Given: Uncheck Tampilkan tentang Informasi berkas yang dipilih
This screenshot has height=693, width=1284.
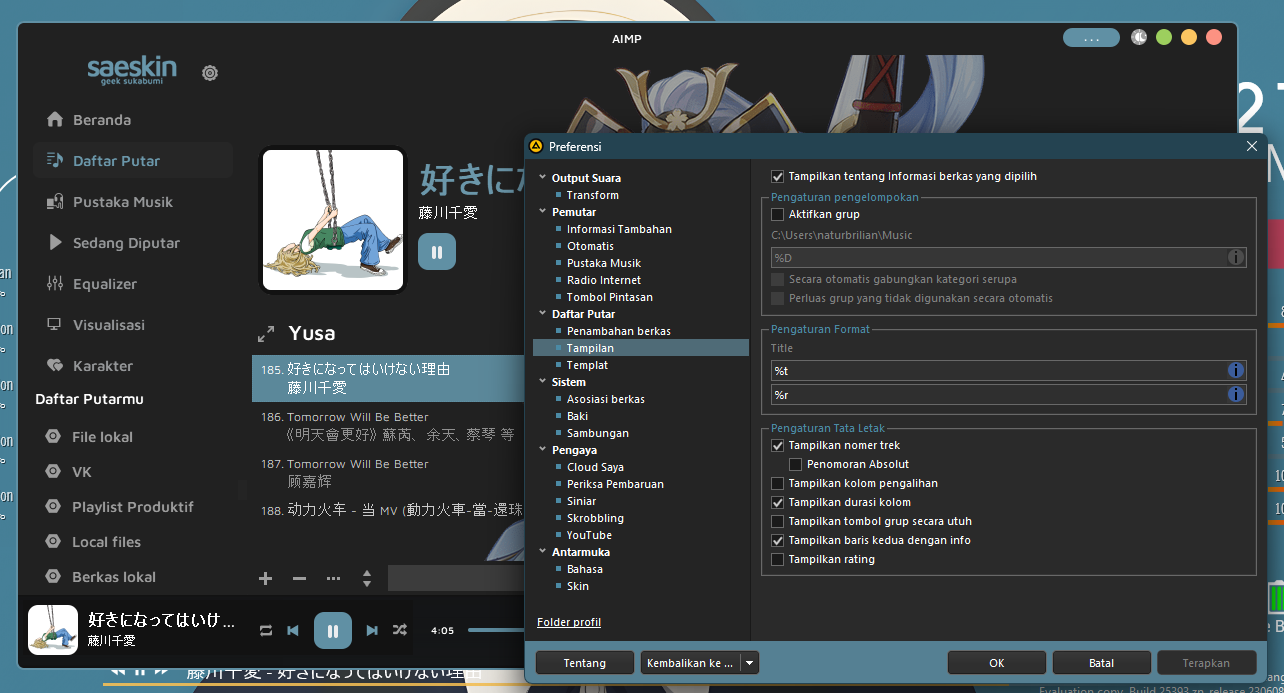Looking at the screenshot, I should click(x=778, y=176).
